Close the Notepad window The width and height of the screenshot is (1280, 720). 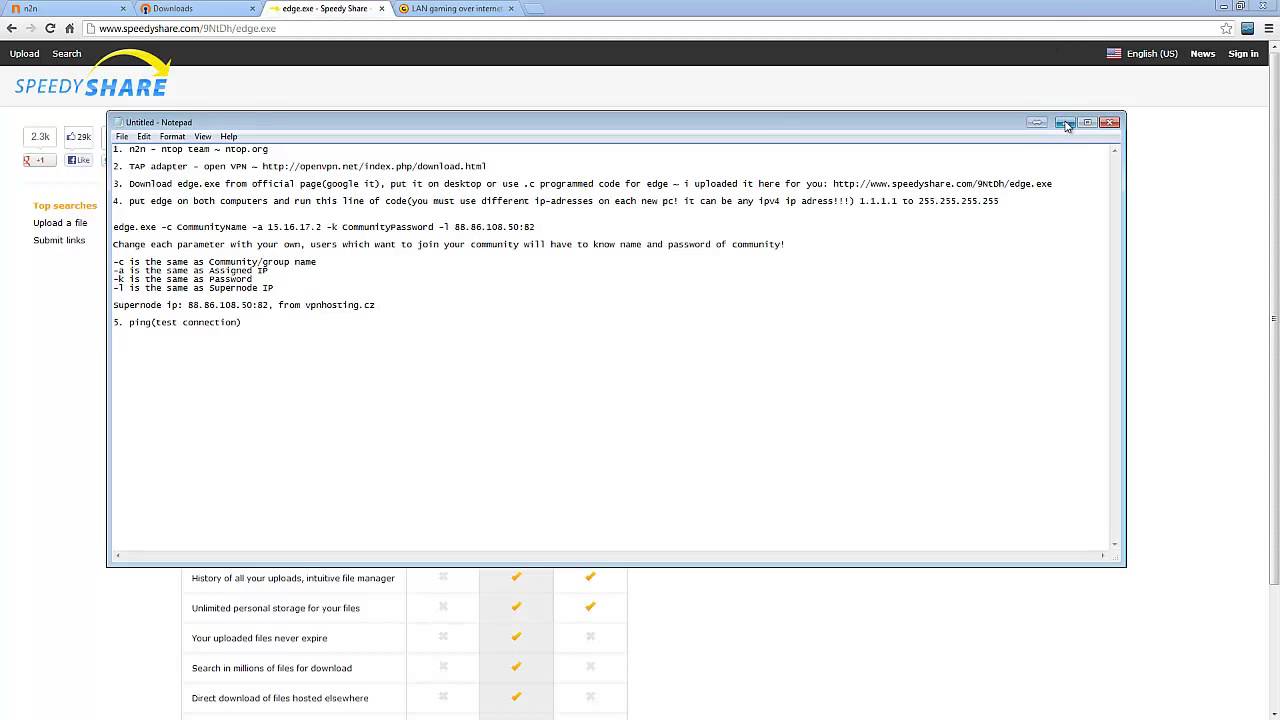[x=1109, y=122]
